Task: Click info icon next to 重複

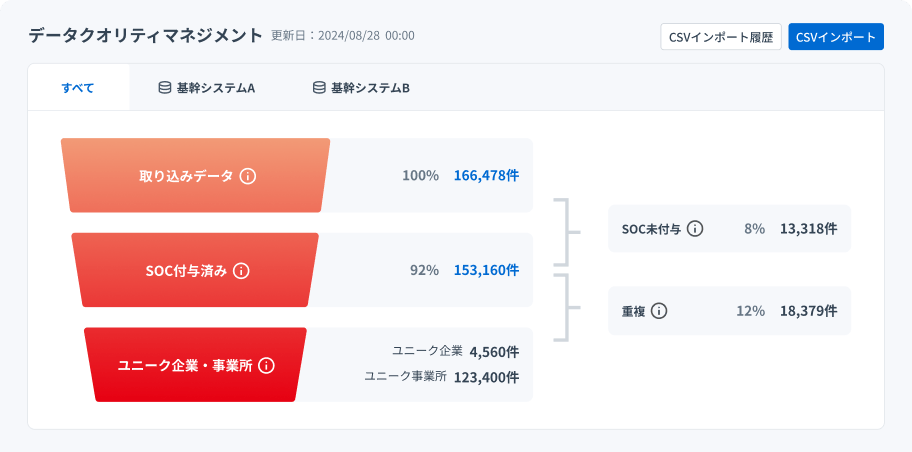Action: coord(659,311)
